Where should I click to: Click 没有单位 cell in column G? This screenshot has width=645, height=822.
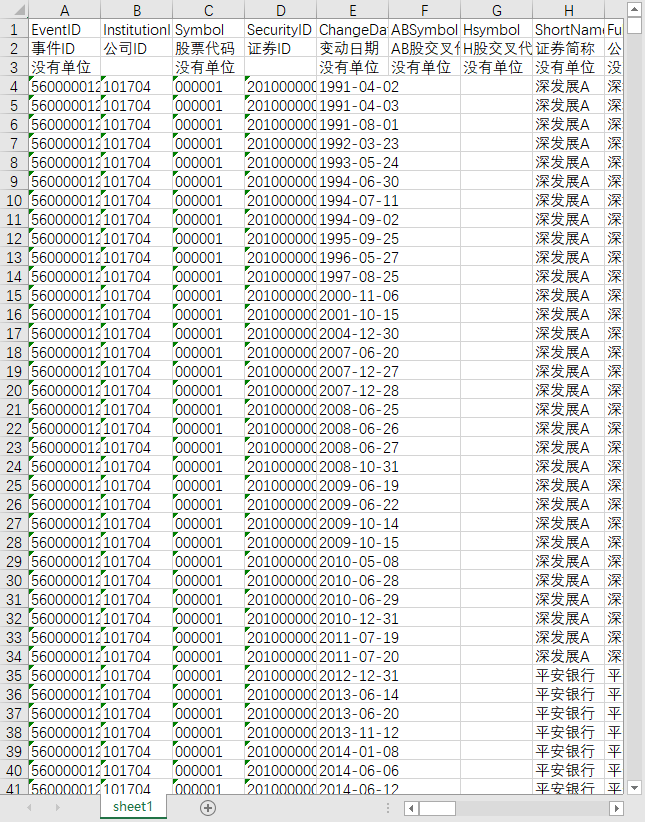tap(496, 67)
